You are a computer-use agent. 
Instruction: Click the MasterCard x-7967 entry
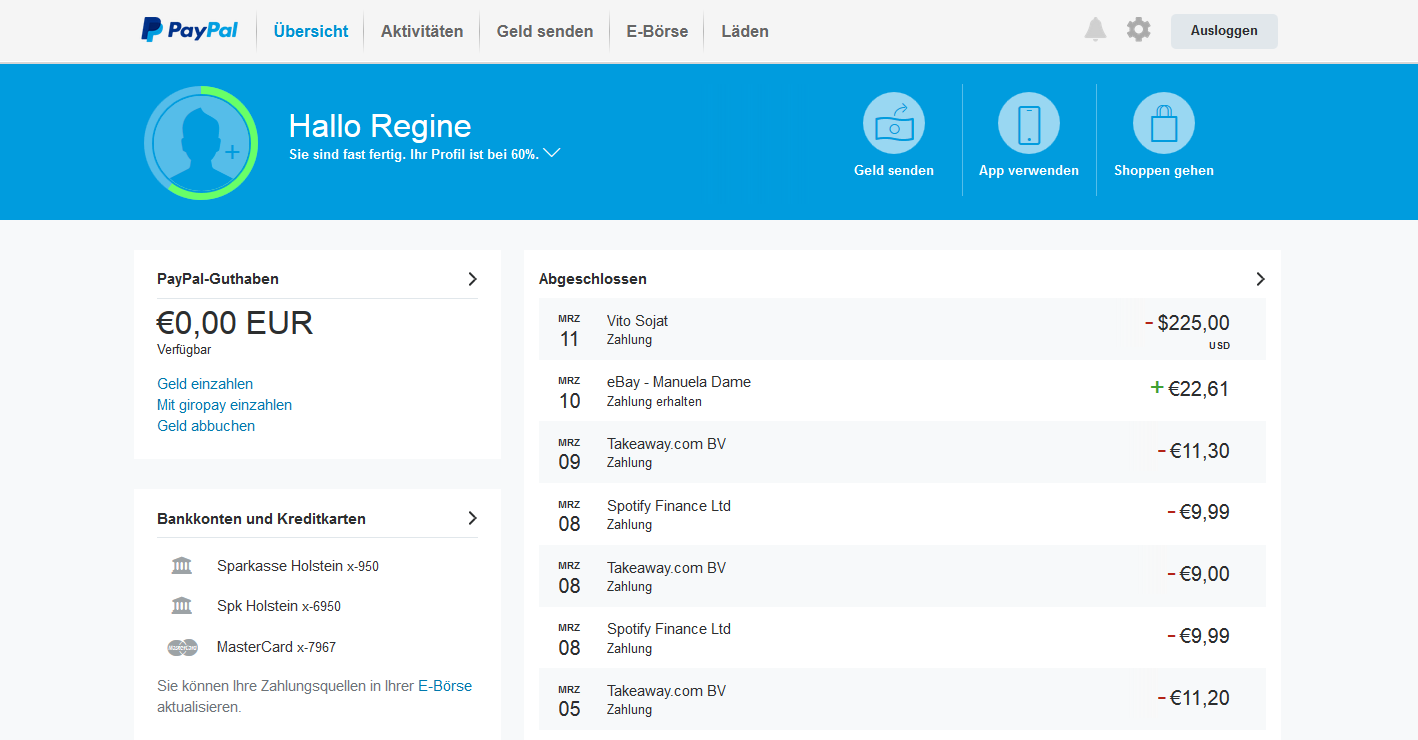click(x=276, y=647)
